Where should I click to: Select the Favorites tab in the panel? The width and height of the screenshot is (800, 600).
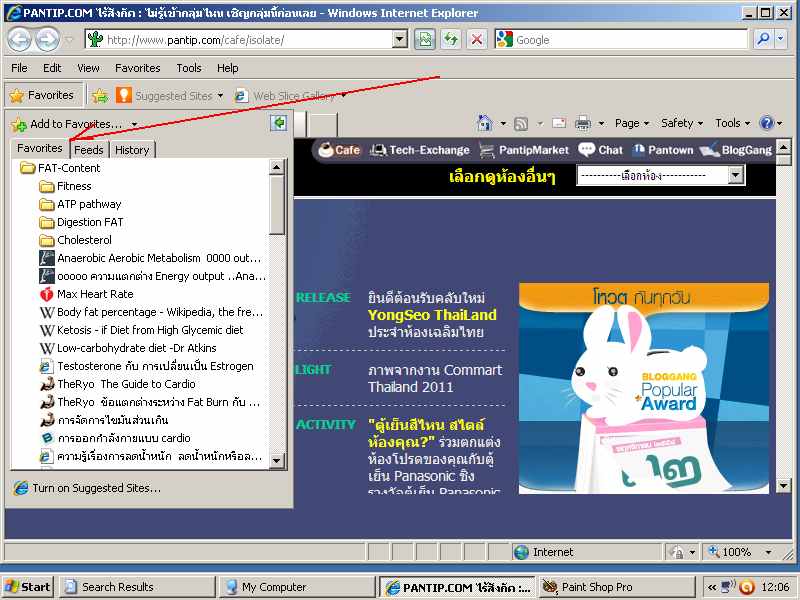tap(40, 148)
